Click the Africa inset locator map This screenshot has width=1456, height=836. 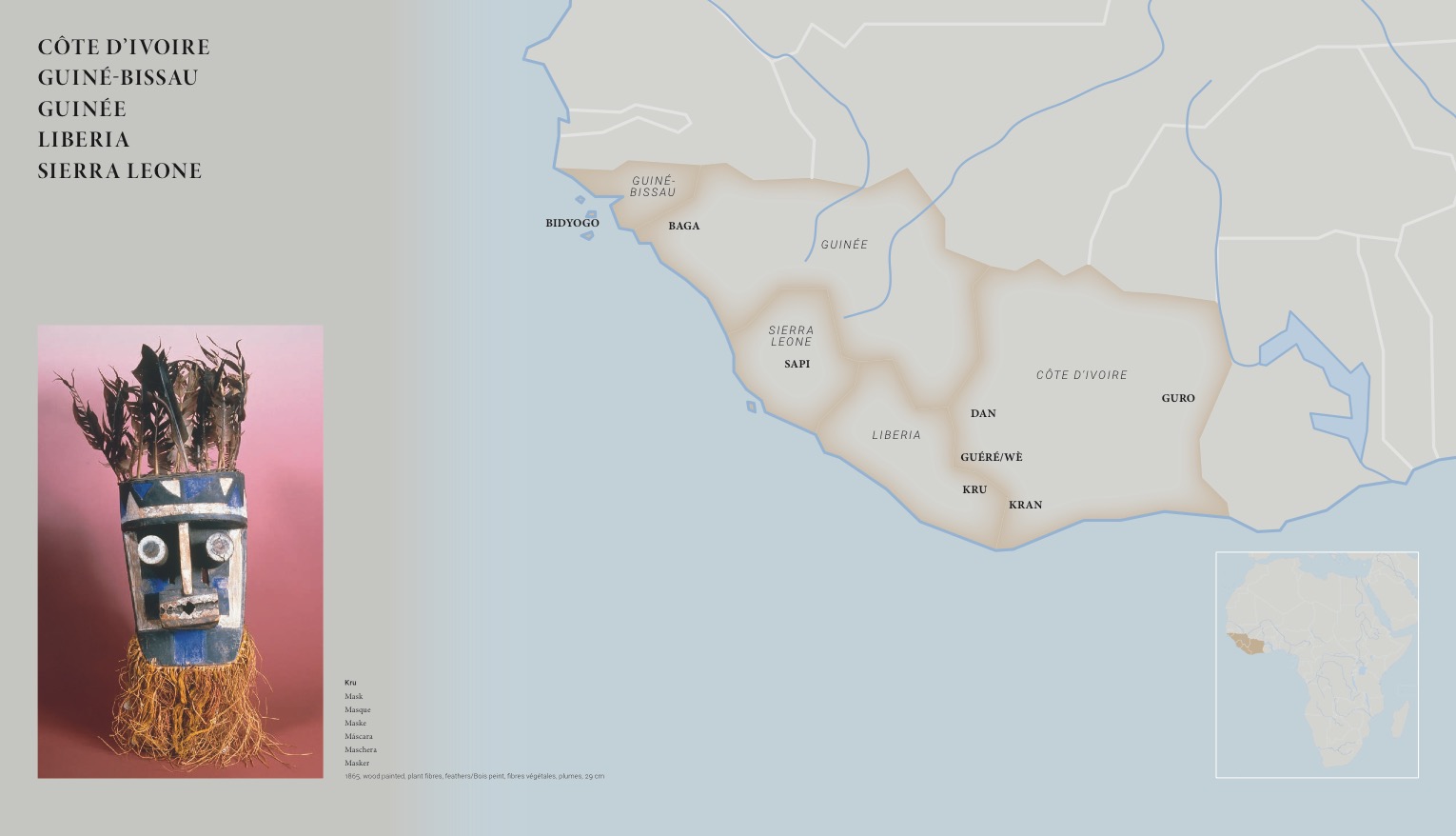pos(1317,665)
